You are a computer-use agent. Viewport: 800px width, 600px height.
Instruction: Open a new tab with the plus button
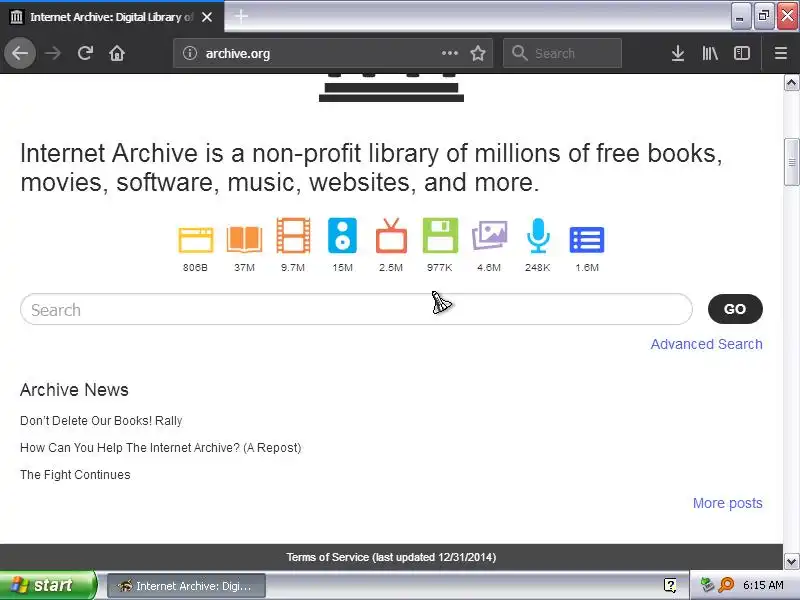click(x=241, y=16)
